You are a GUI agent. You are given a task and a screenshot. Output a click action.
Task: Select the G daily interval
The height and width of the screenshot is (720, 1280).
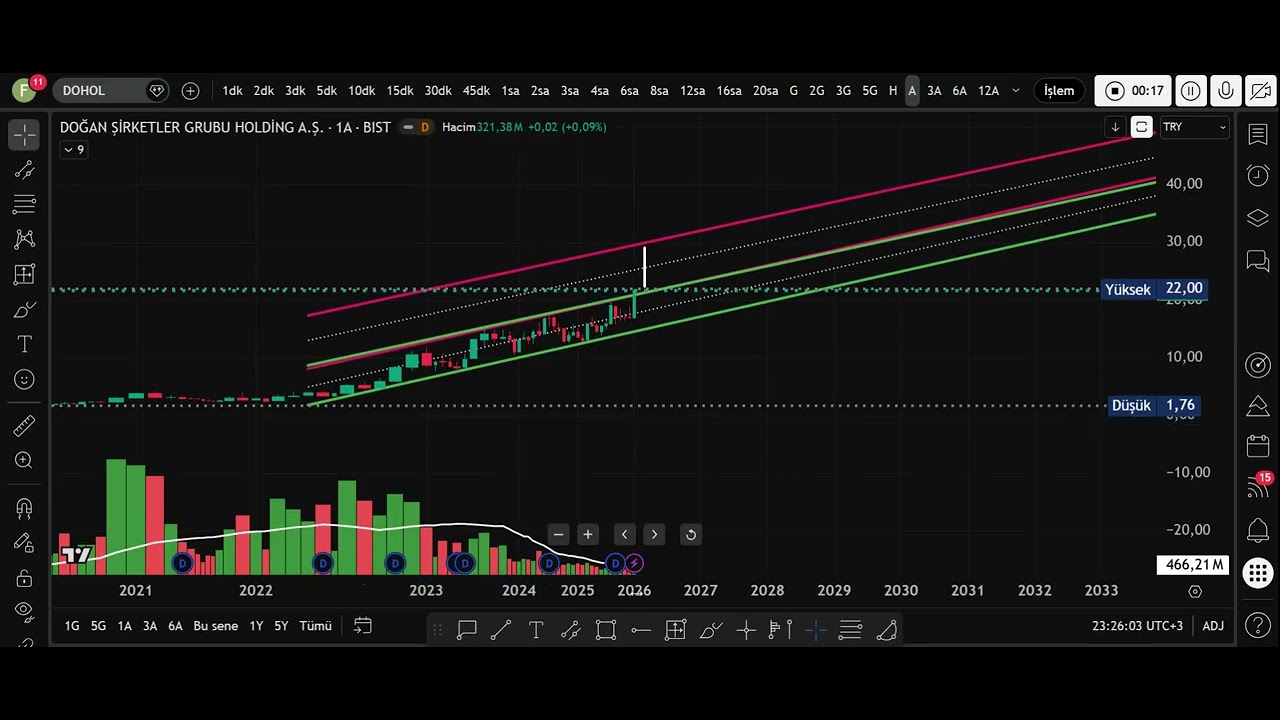[793, 90]
